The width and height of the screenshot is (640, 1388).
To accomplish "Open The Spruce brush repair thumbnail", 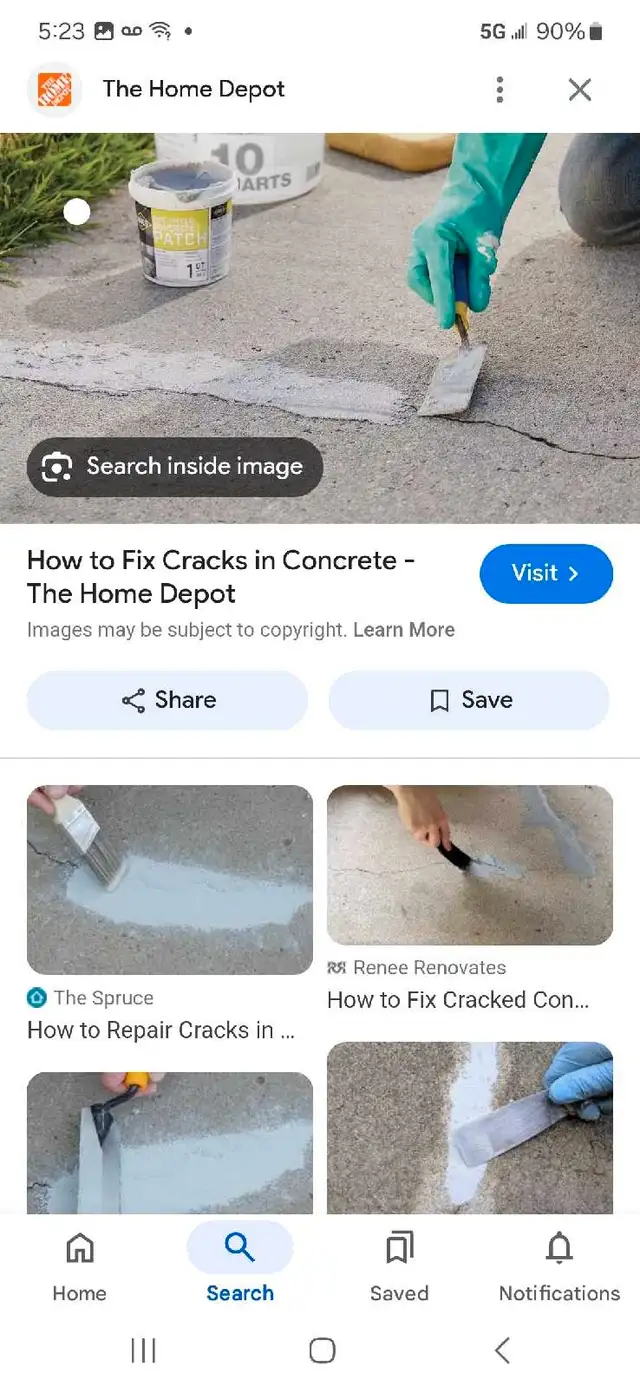I will tap(170, 880).
